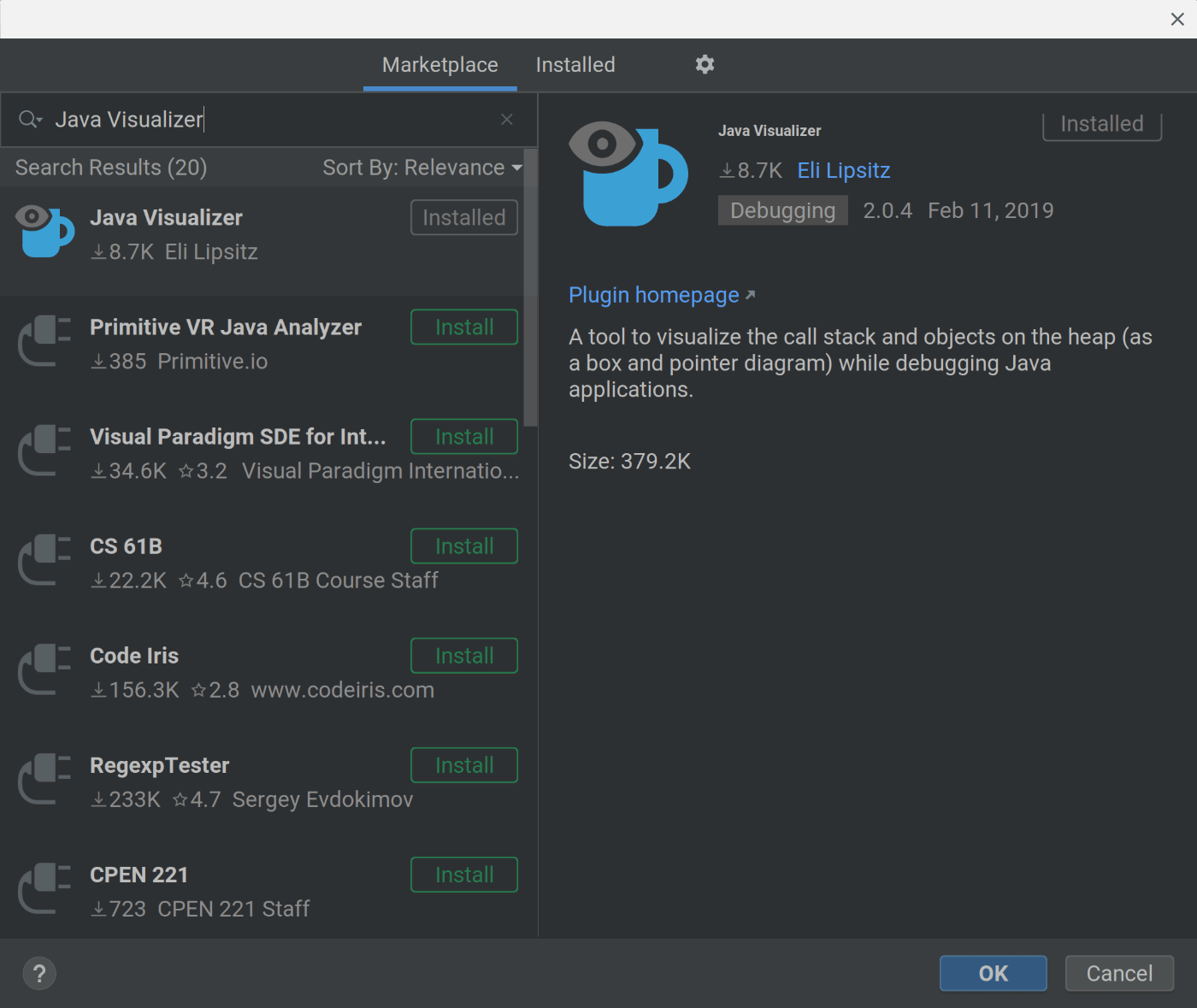
Task: Switch to the Installed tab
Action: (x=575, y=65)
